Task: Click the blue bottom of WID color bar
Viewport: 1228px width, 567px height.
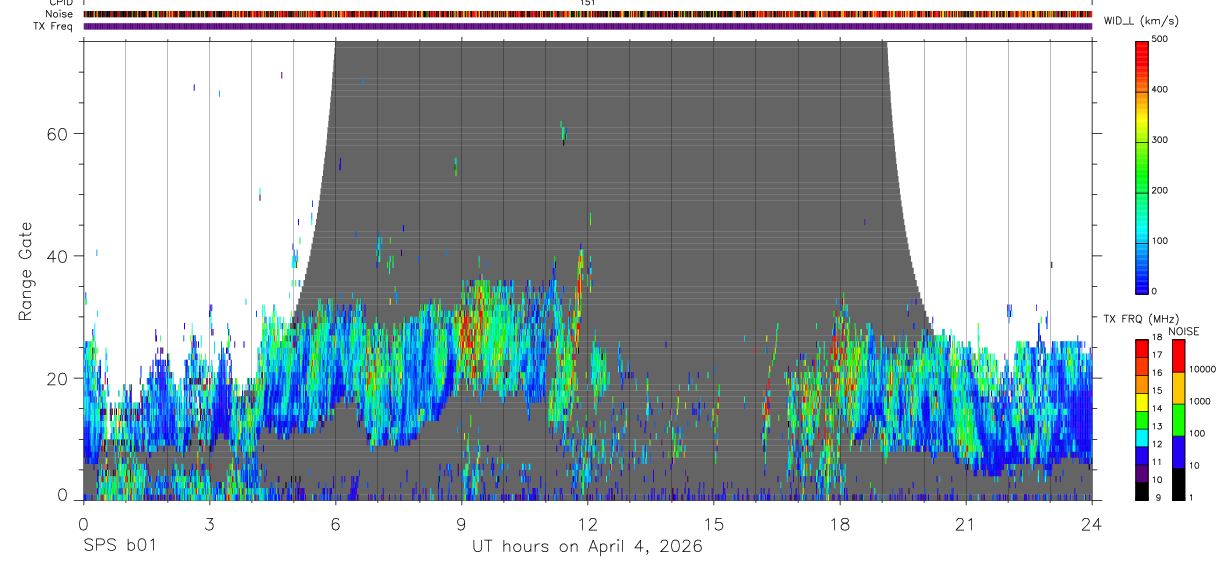Action: [x=1142, y=285]
